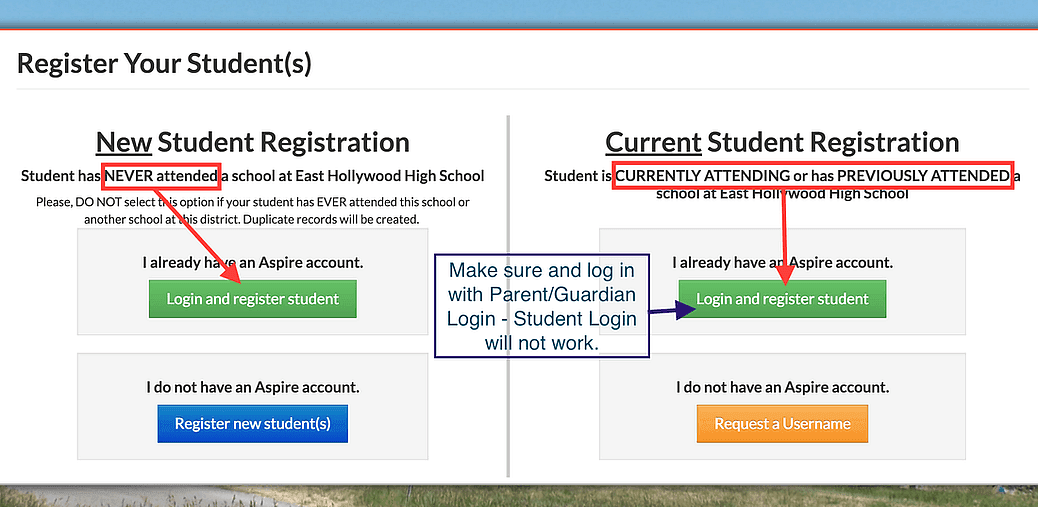Click the orange 'Request a Username' button

pos(782,424)
